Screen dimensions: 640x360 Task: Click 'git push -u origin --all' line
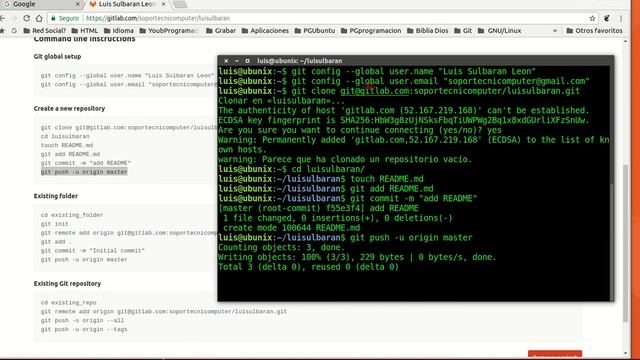[82, 320]
